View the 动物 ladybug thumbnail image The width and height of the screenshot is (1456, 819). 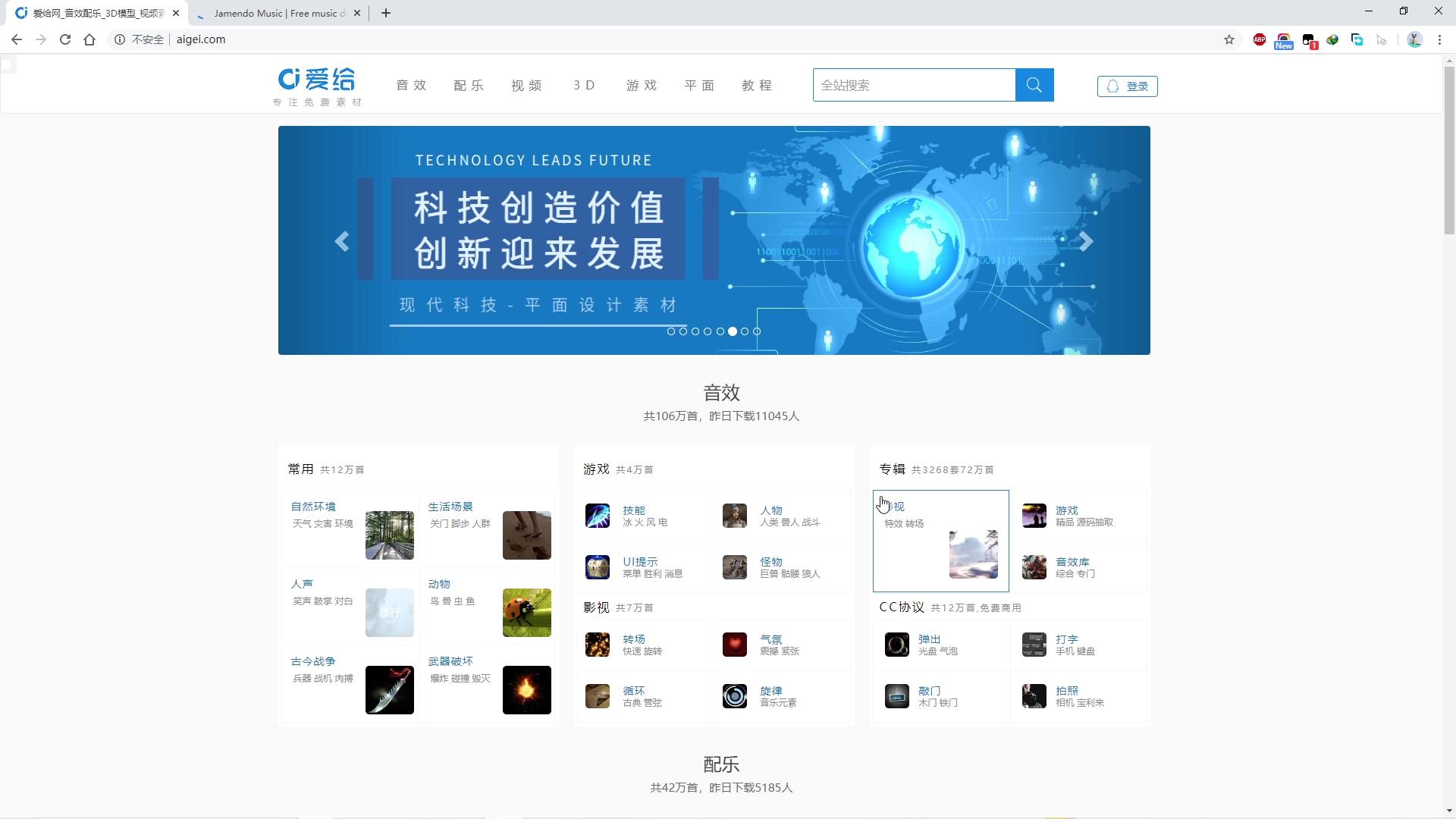[x=526, y=612]
